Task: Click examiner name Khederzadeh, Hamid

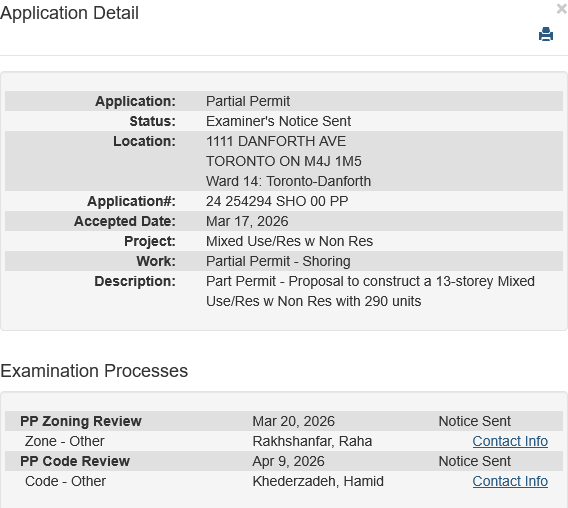Action: point(318,481)
